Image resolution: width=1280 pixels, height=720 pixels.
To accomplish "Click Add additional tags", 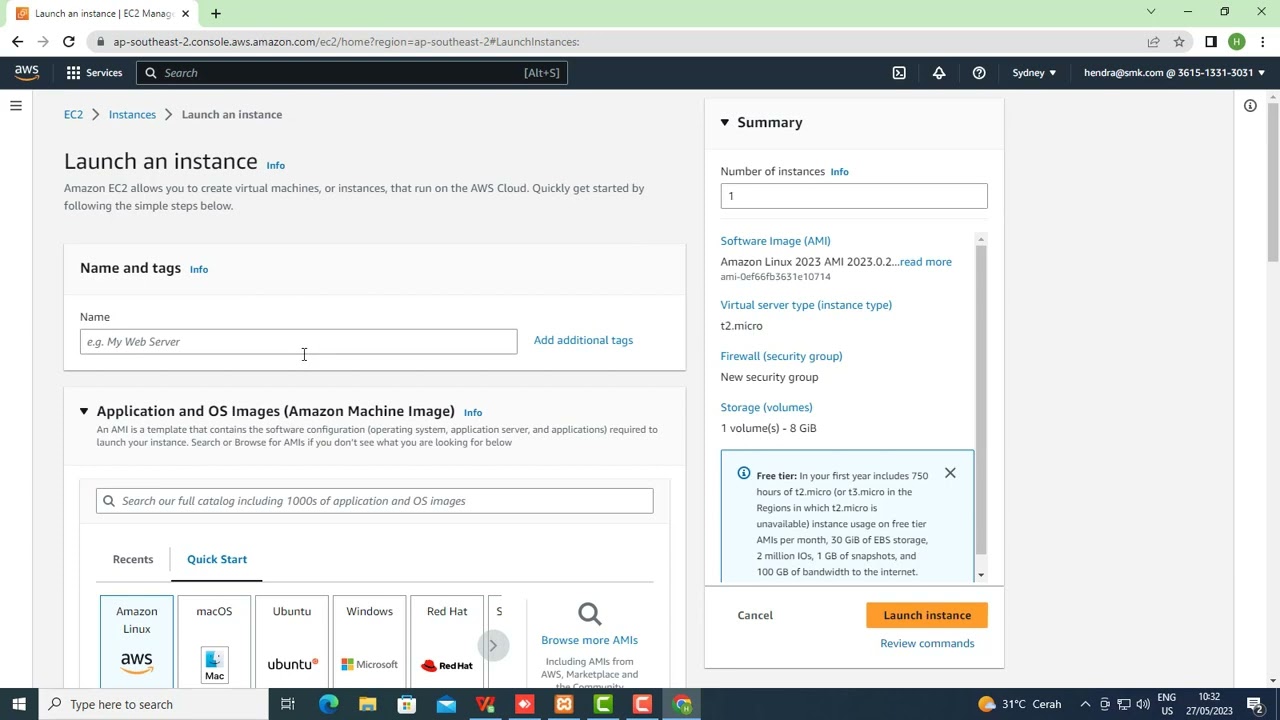I will 583,340.
